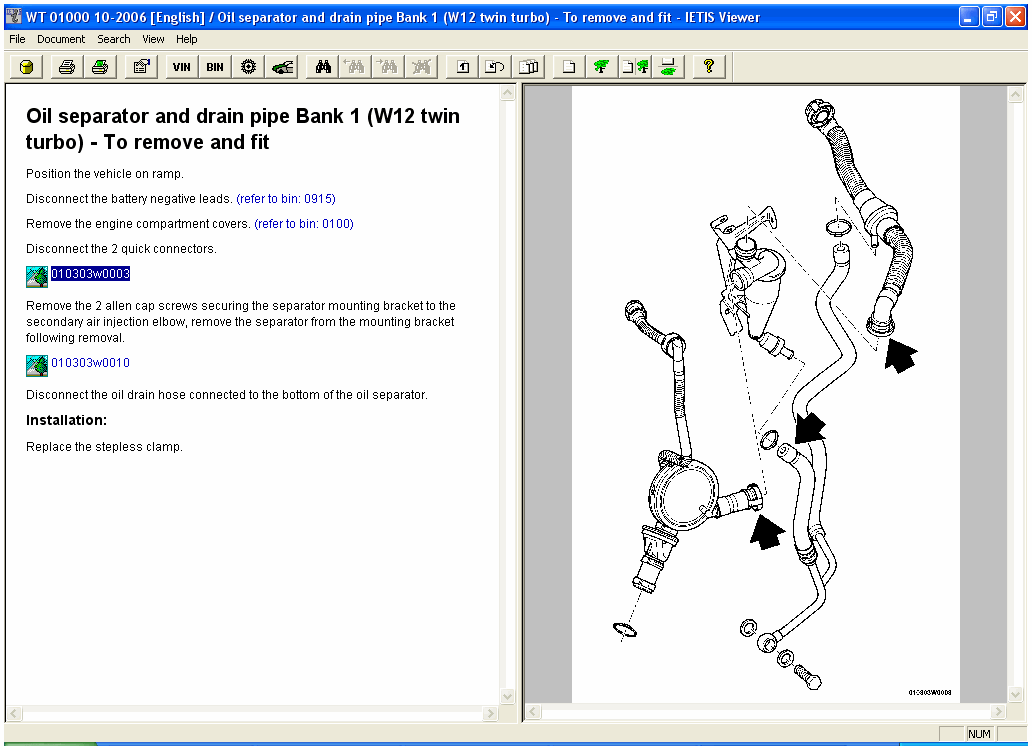Click the green print preview icon
This screenshot has height=746, width=1032.
tap(99, 66)
